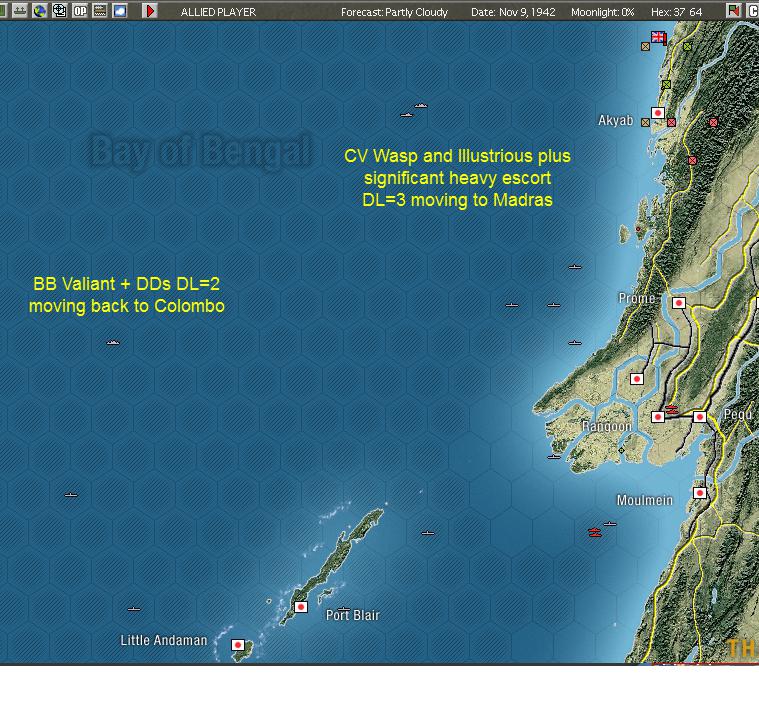This screenshot has width=759, height=716.
Task: Open the weather cloud icon
Action: tap(120, 11)
